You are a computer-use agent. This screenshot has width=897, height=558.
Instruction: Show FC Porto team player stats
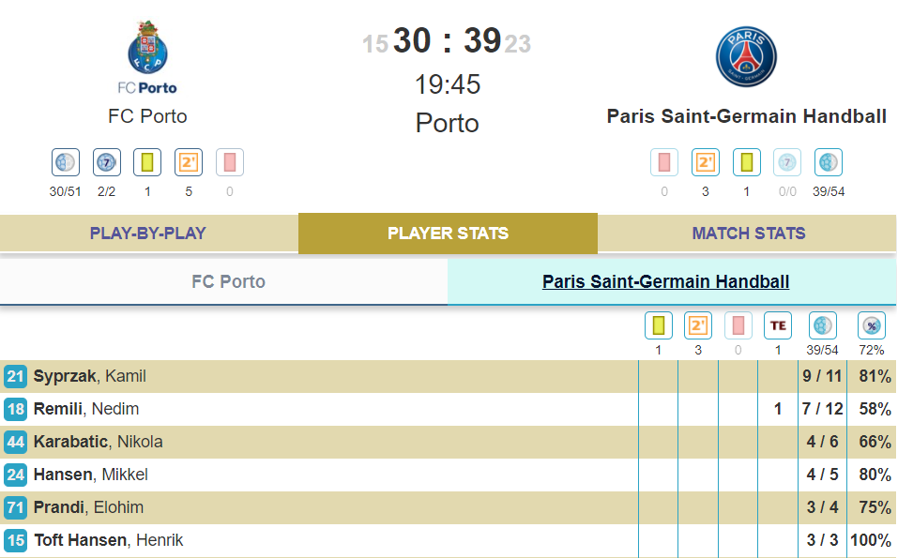[228, 282]
